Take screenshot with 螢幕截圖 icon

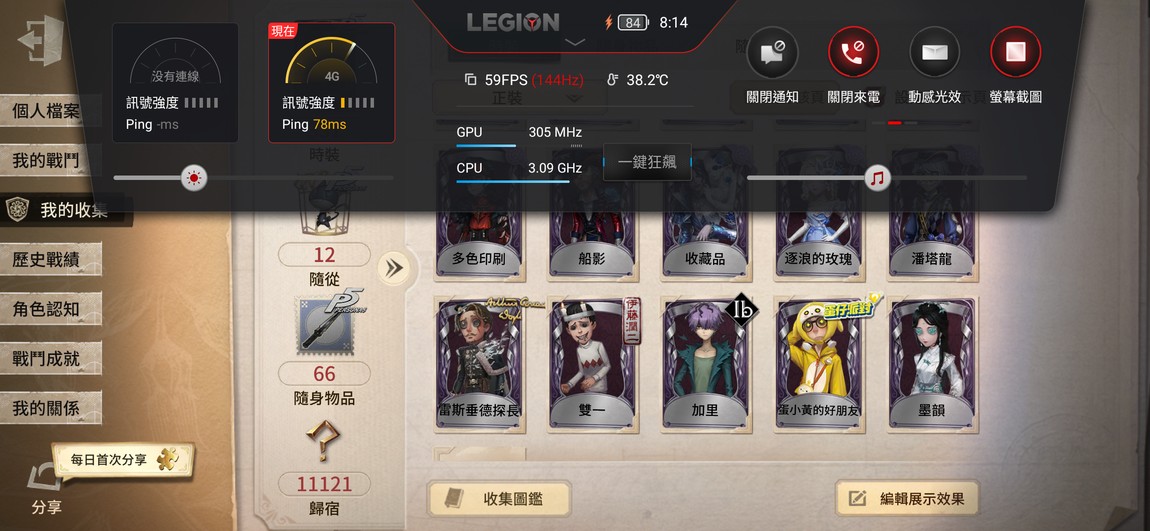click(x=1015, y=53)
